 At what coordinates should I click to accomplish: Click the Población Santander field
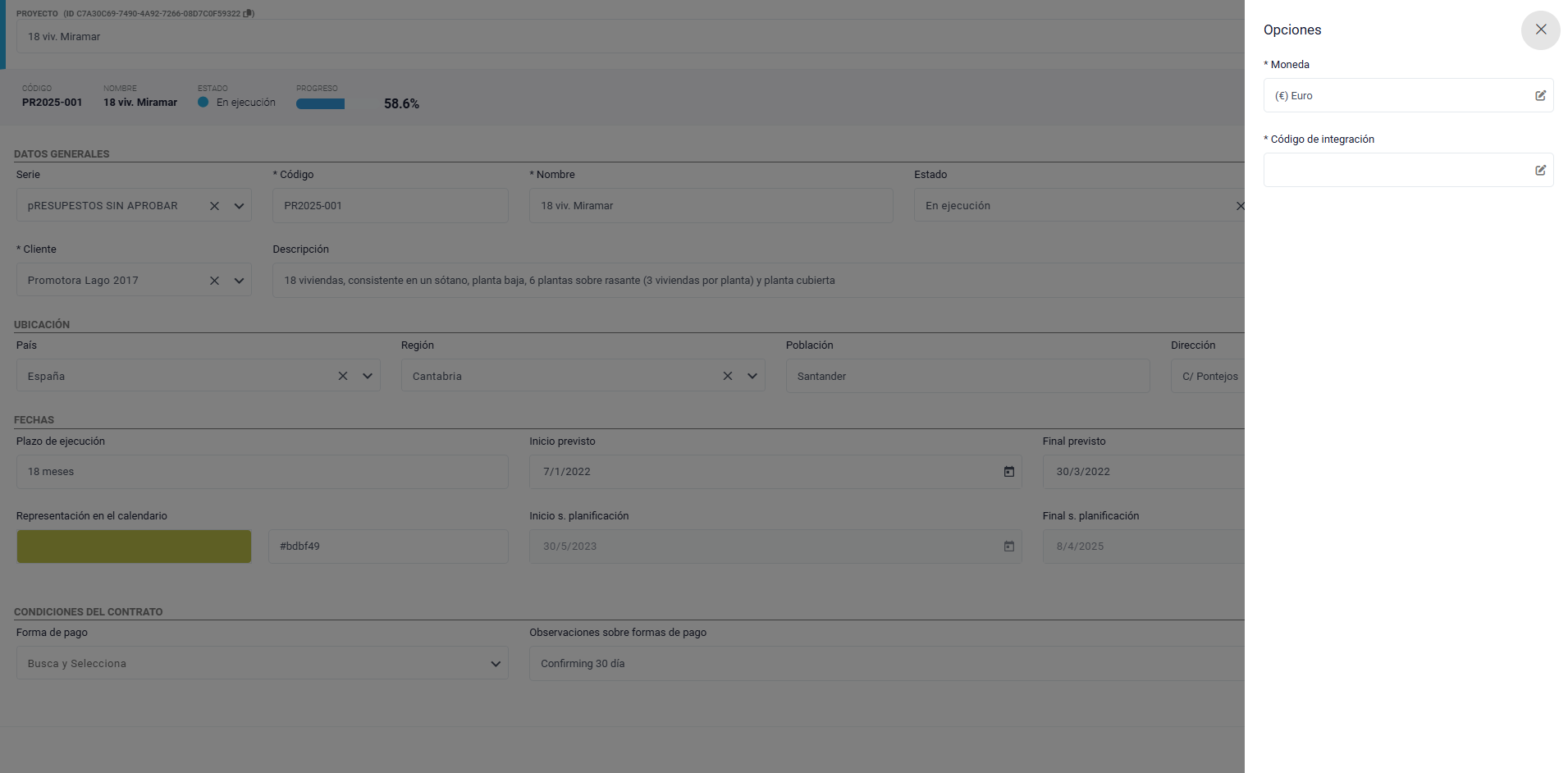coord(967,376)
